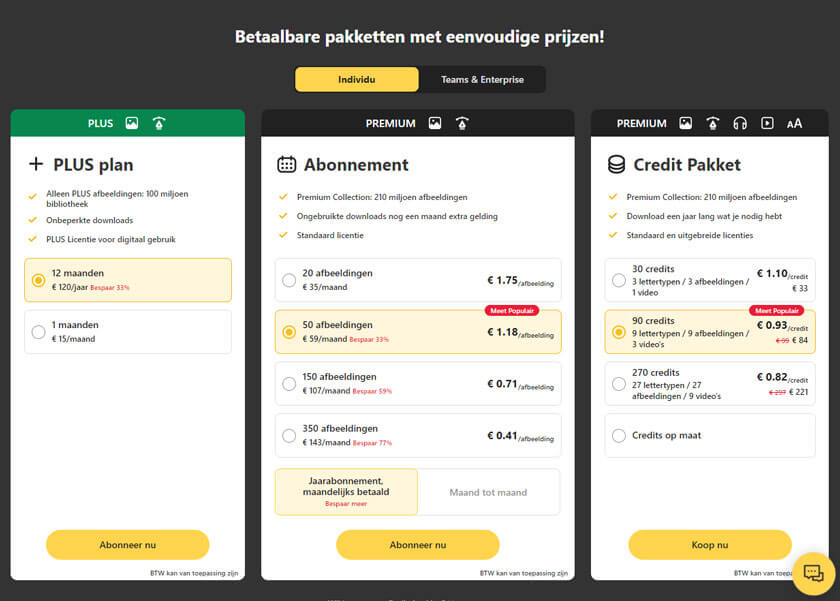
Task: Click Koop nu on the Credit Pakket
Action: tap(709, 544)
